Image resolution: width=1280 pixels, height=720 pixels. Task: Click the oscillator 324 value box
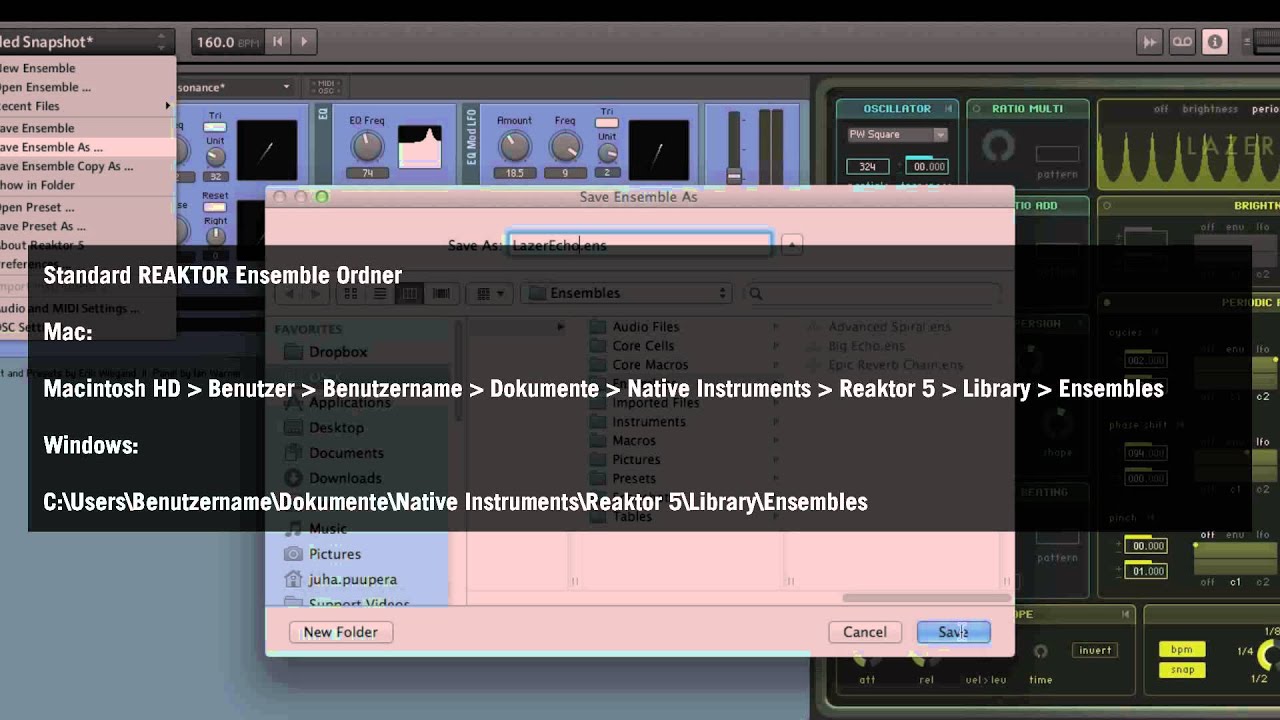click(867, 166)
